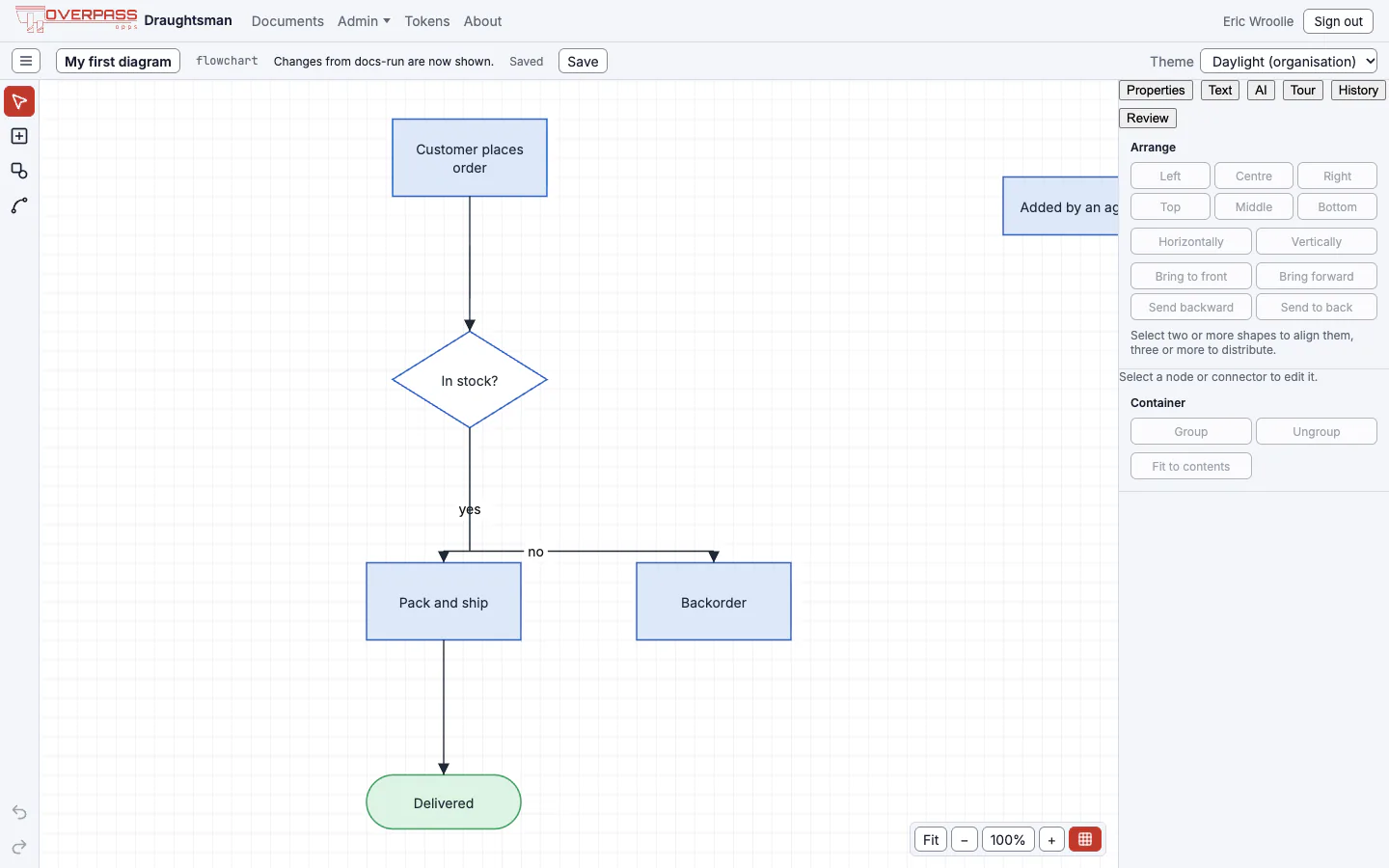This screenshot has width=1389, height=868.
Task: Select the Pack and ship node
Action: (444, 602)
